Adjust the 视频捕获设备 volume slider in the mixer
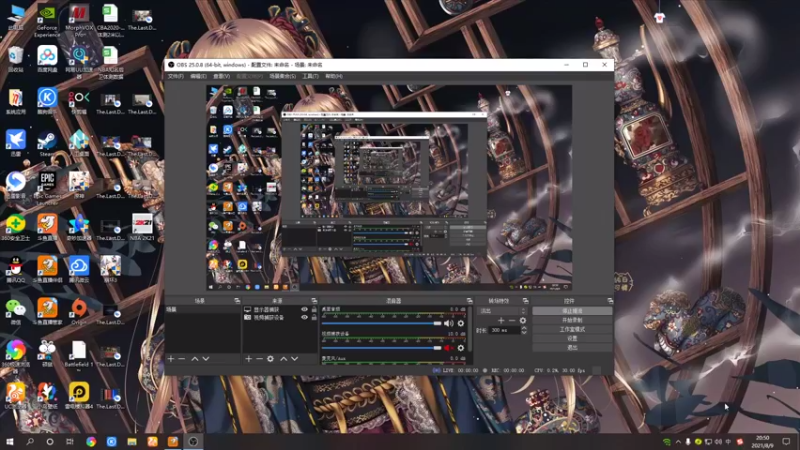 (382, 347)
